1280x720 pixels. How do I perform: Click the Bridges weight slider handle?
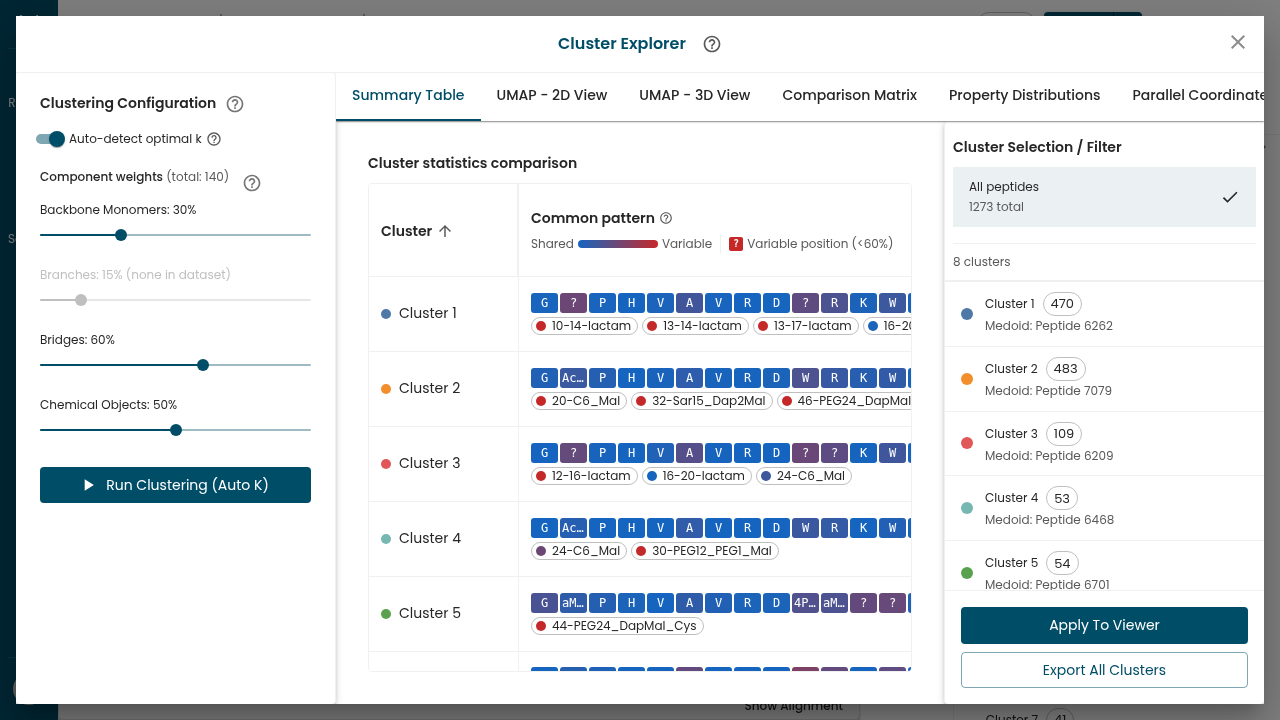click(x=203, y=365)
